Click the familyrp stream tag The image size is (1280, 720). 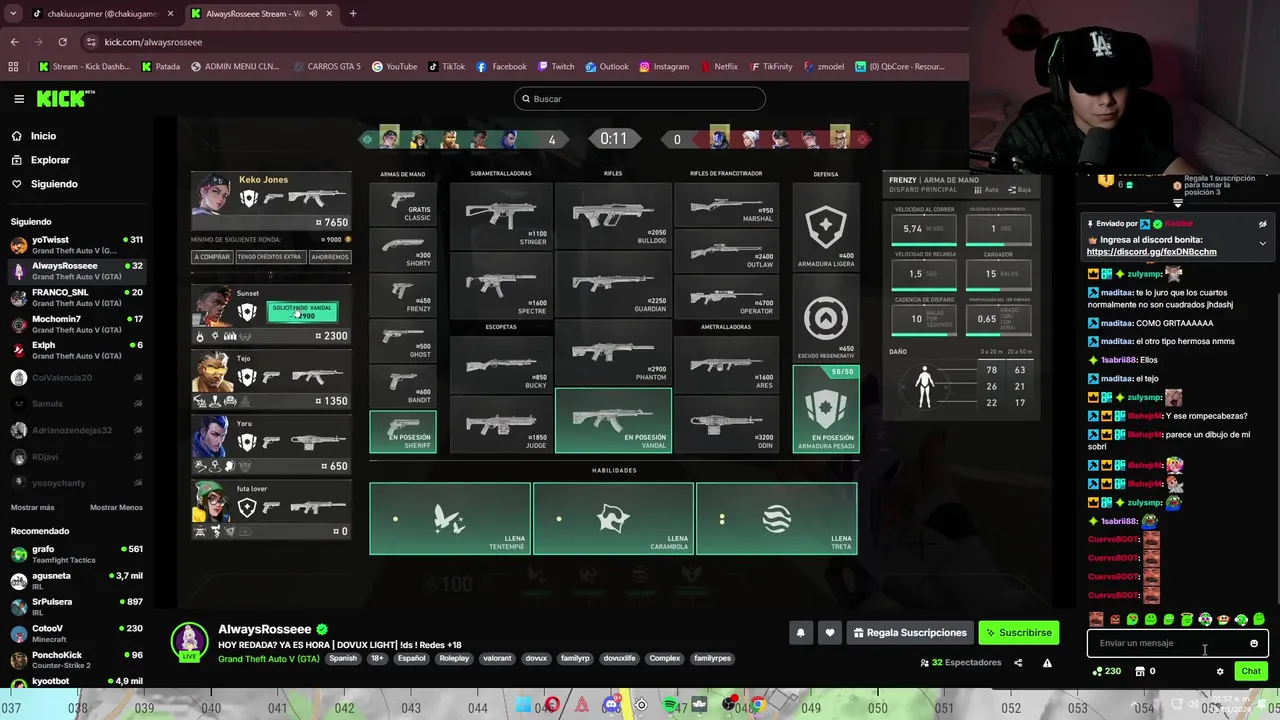click(575, 658)
